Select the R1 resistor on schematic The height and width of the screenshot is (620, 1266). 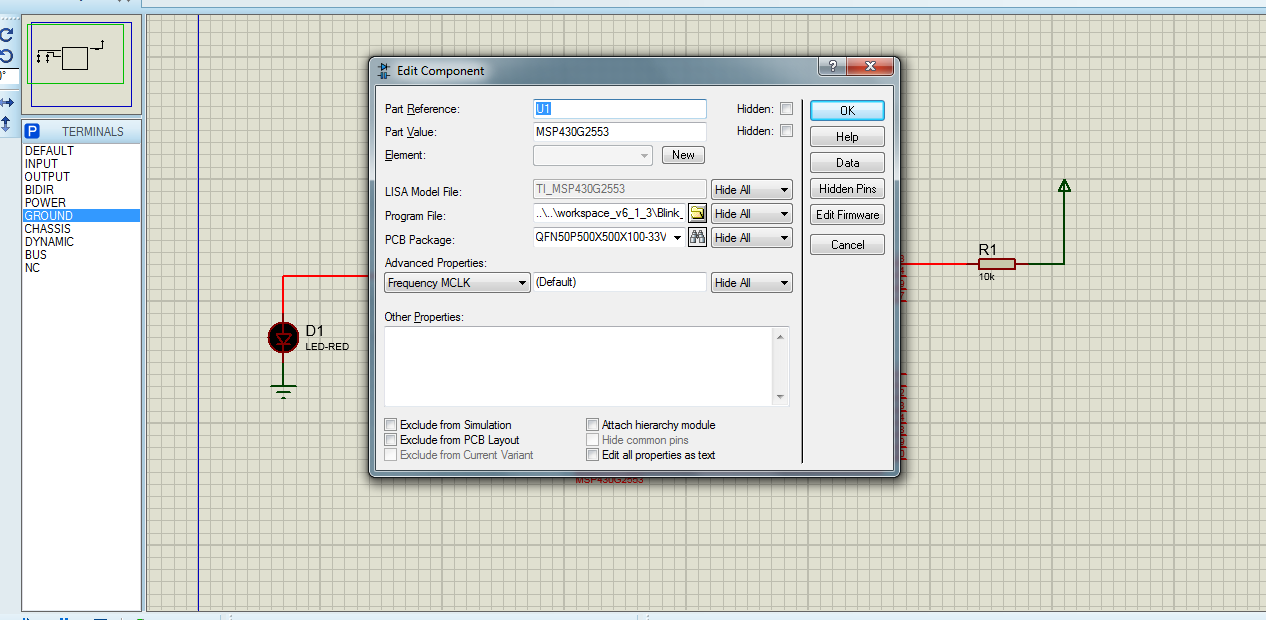coord(996,264)
